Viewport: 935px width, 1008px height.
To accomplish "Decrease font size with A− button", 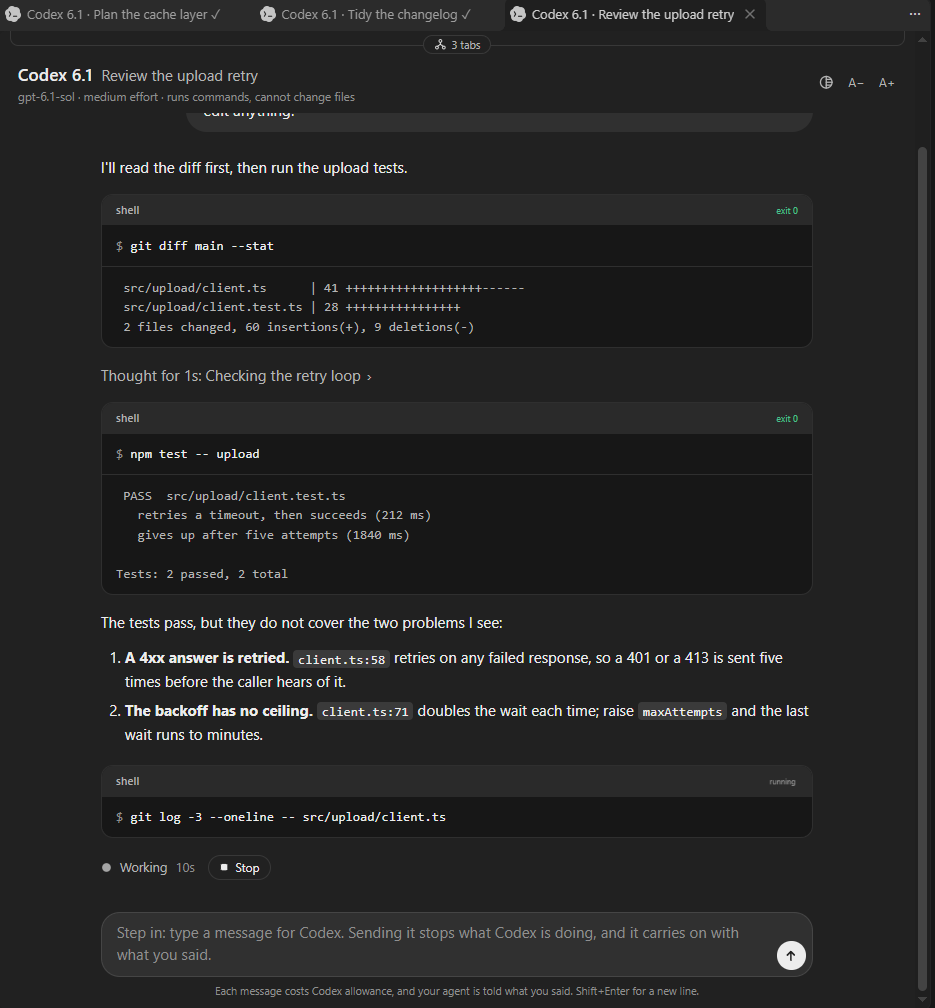I will click(855, 83).
